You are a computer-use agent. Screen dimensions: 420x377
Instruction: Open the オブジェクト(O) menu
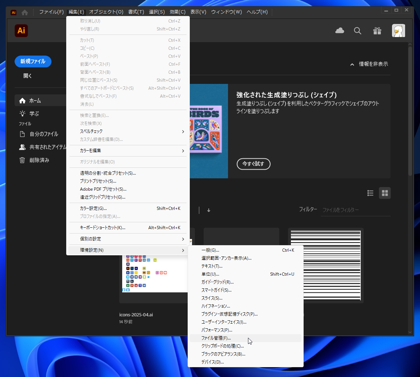[106, 12]
